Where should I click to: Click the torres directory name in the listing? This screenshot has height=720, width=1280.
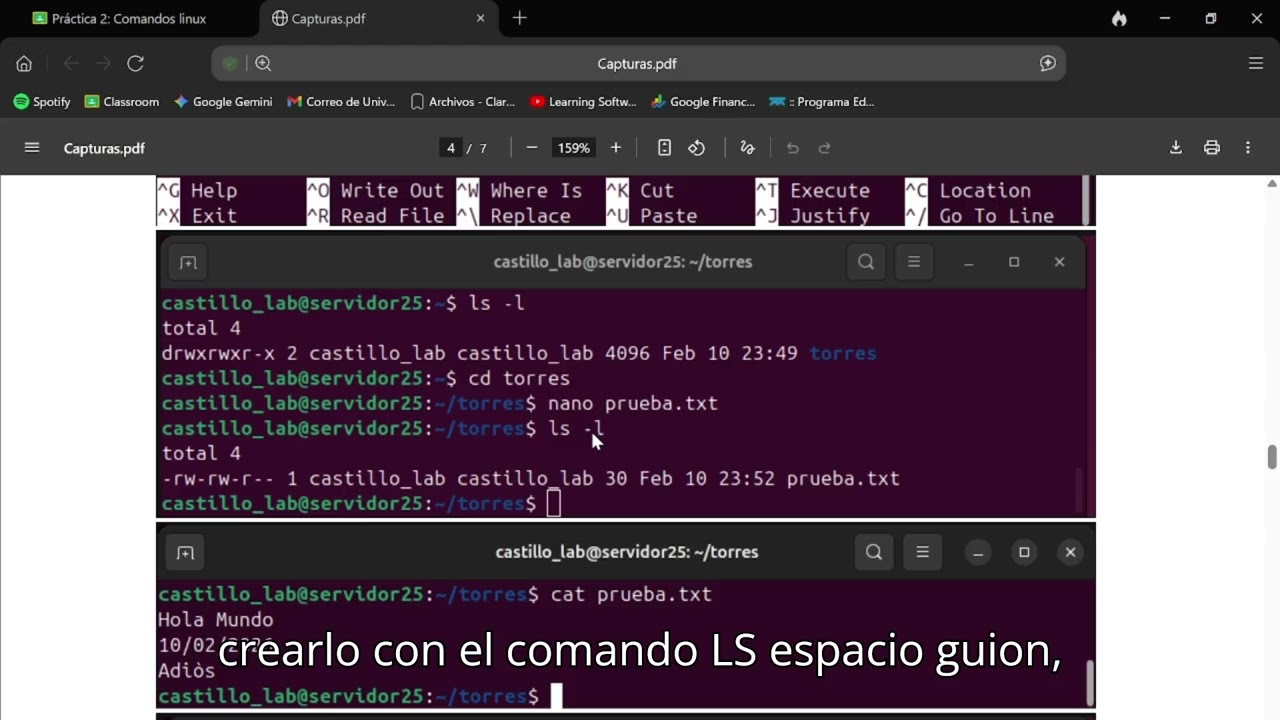point(843,353)
